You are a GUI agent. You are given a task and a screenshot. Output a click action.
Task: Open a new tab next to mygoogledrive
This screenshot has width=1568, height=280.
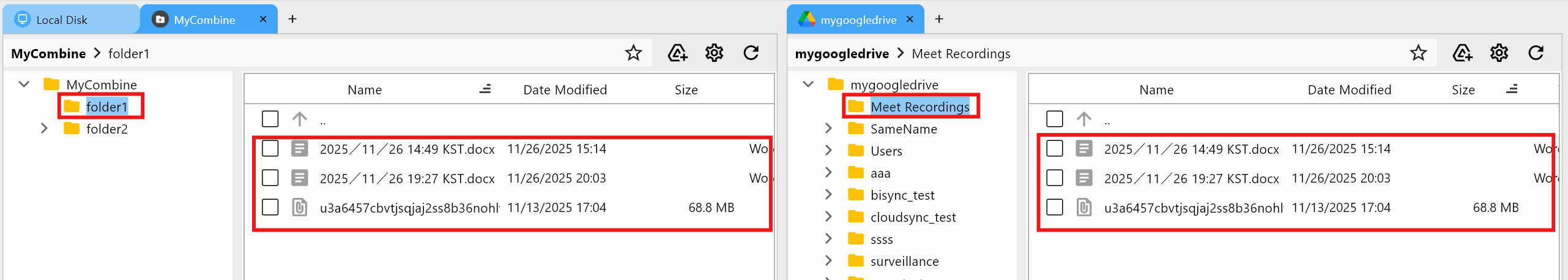pos(939,20)
